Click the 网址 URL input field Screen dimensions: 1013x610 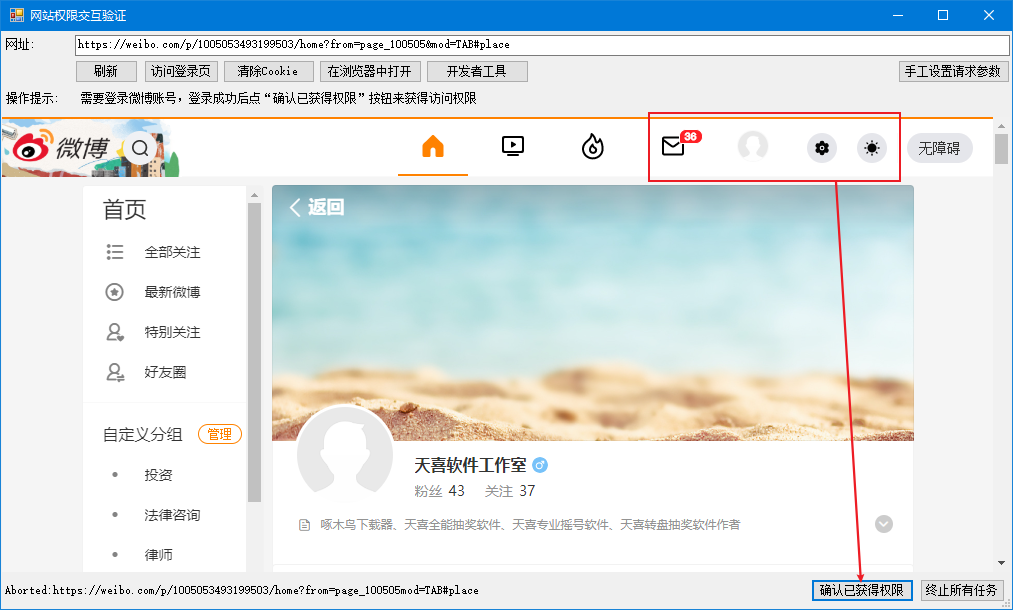(540, 45)
